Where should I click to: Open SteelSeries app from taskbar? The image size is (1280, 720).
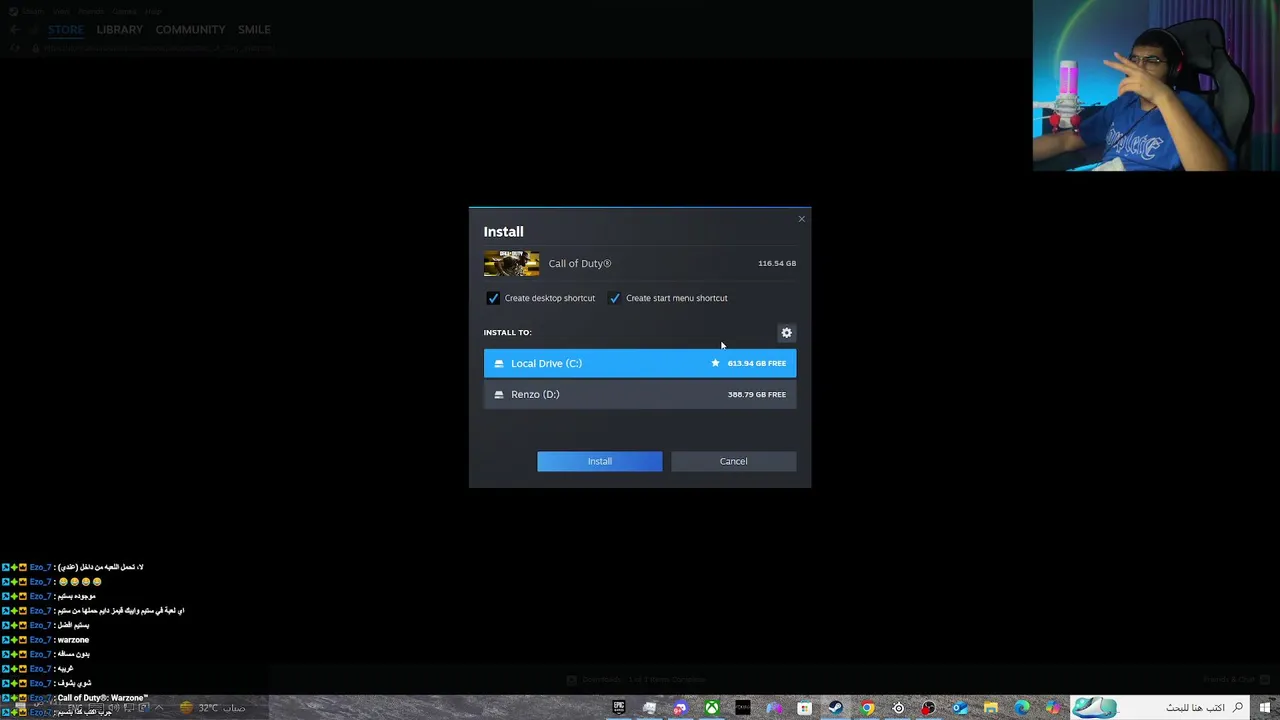[898, 708]
